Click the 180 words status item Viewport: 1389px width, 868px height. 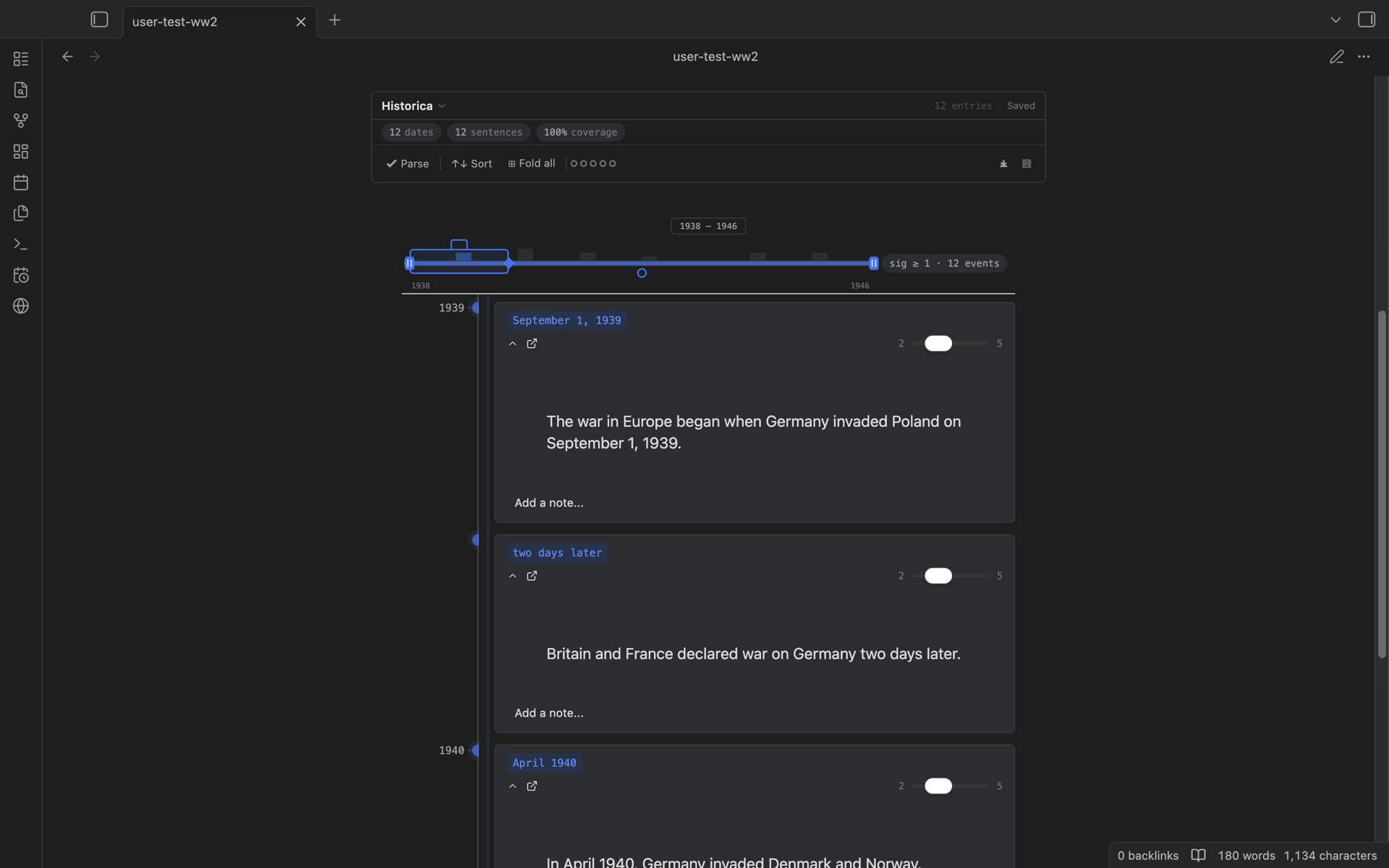pyautogui.click(x=1246, y=856)
